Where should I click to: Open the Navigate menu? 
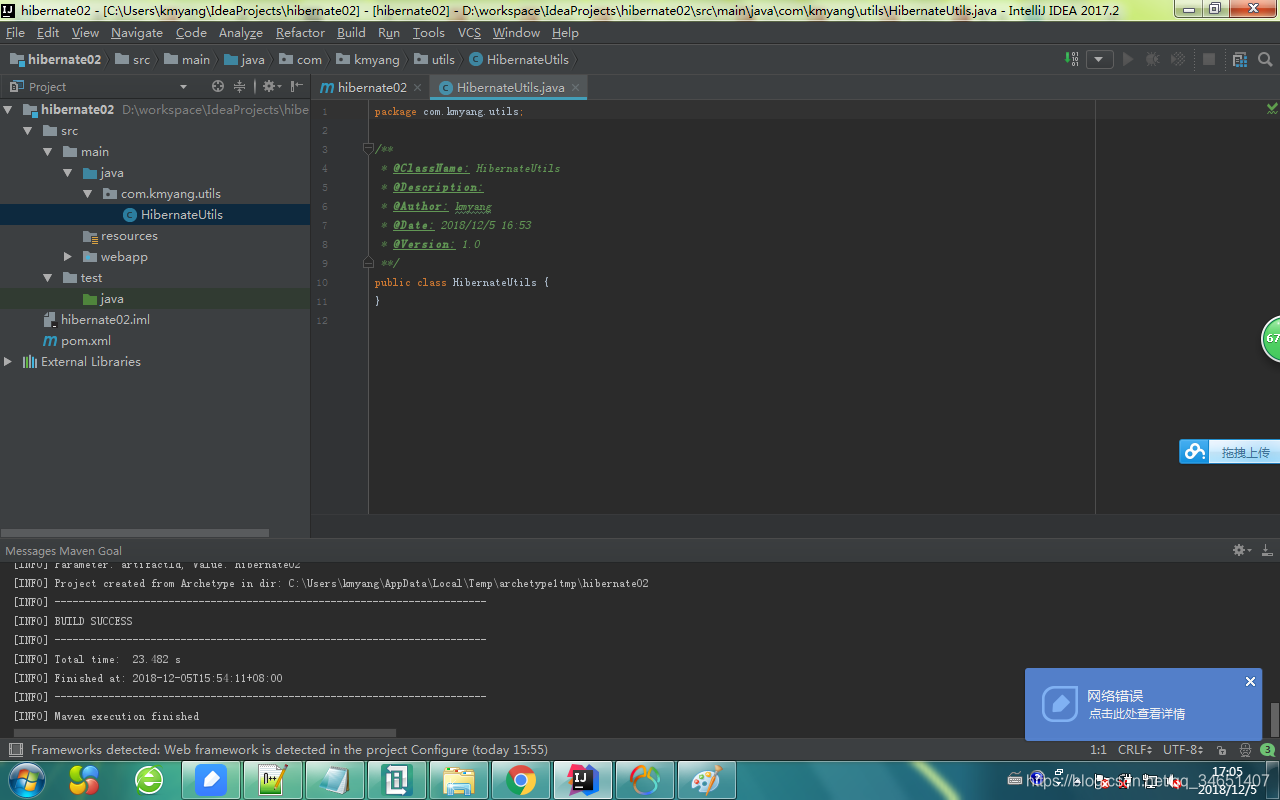click(136, 33)
